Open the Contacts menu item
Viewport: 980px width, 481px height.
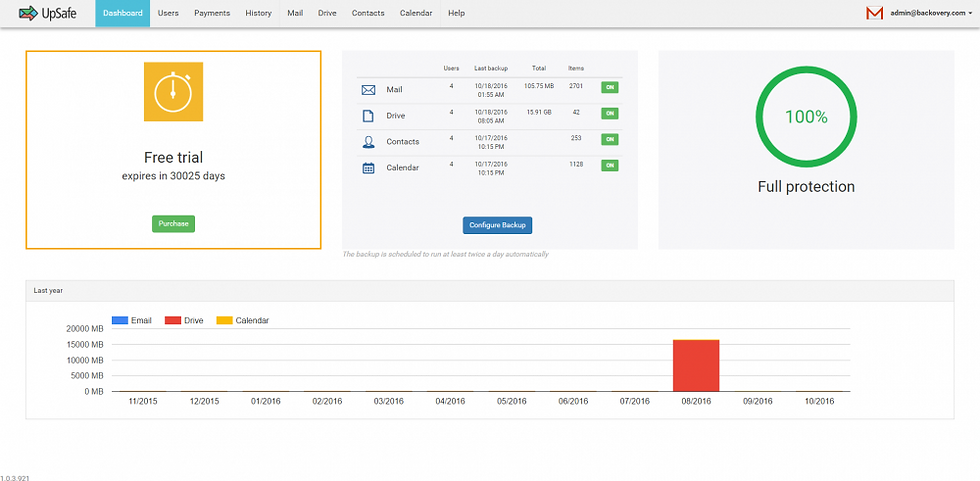(x=368, y=13)
